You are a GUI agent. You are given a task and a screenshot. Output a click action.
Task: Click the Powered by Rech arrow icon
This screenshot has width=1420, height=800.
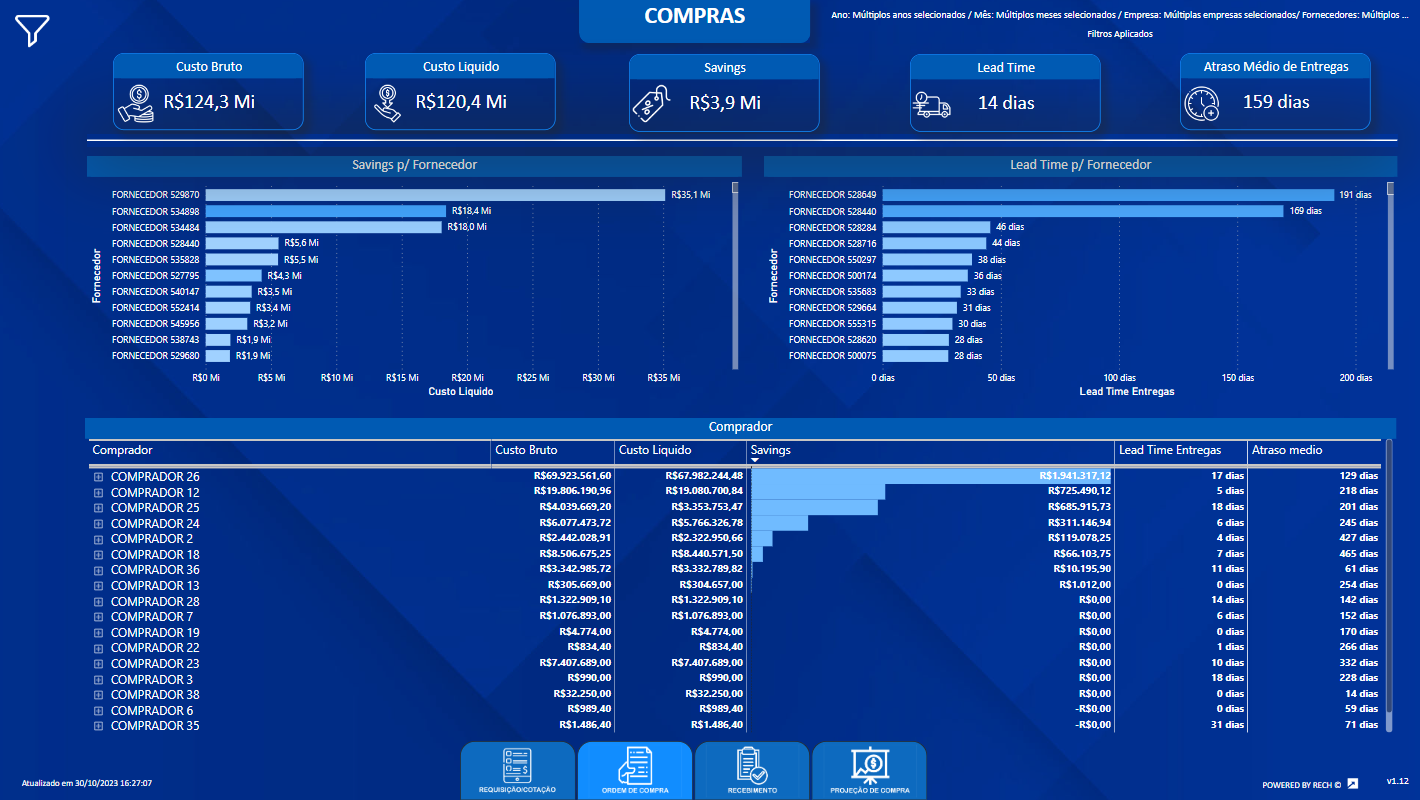[x=1353, y=783]
